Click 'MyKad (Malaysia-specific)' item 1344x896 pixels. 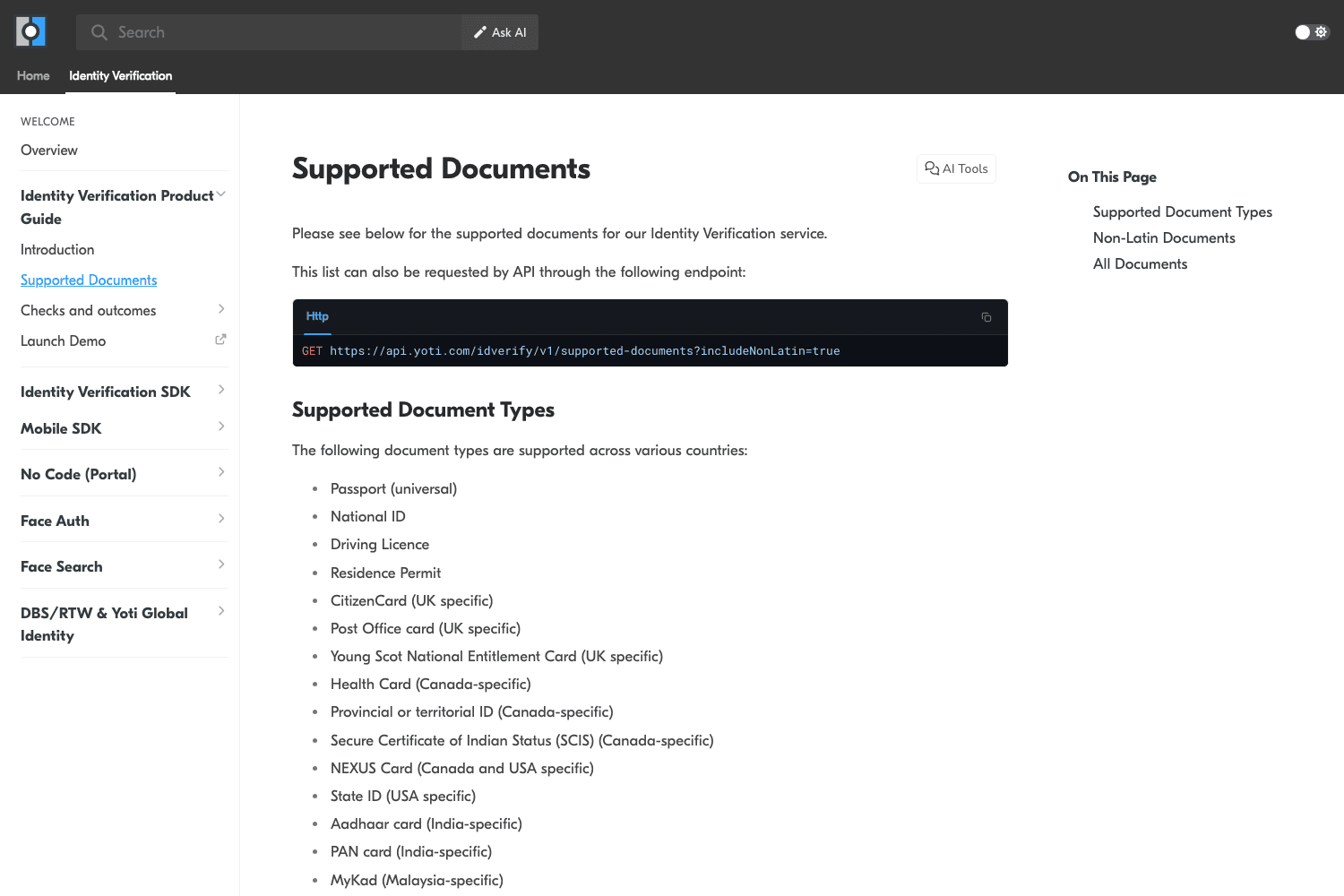pos(417,880)
